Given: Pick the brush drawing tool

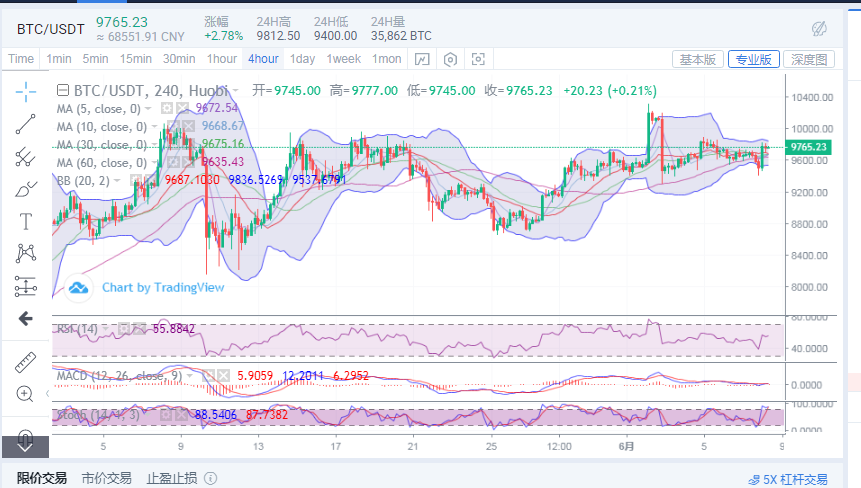Looking at the screenshot, I should (x=26, y=189).
